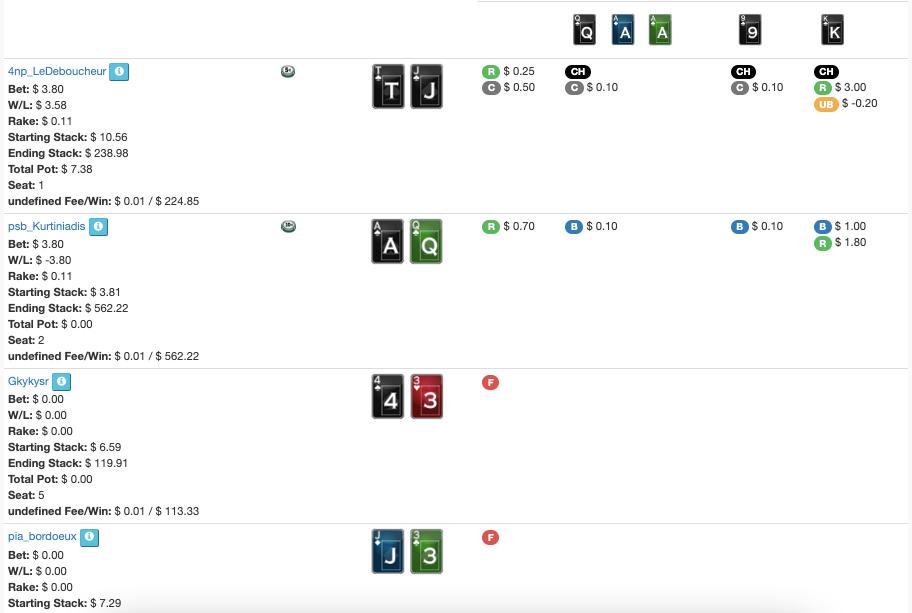
Task: Click the orange UB uncalled bet badge
Action: point(825,104)
